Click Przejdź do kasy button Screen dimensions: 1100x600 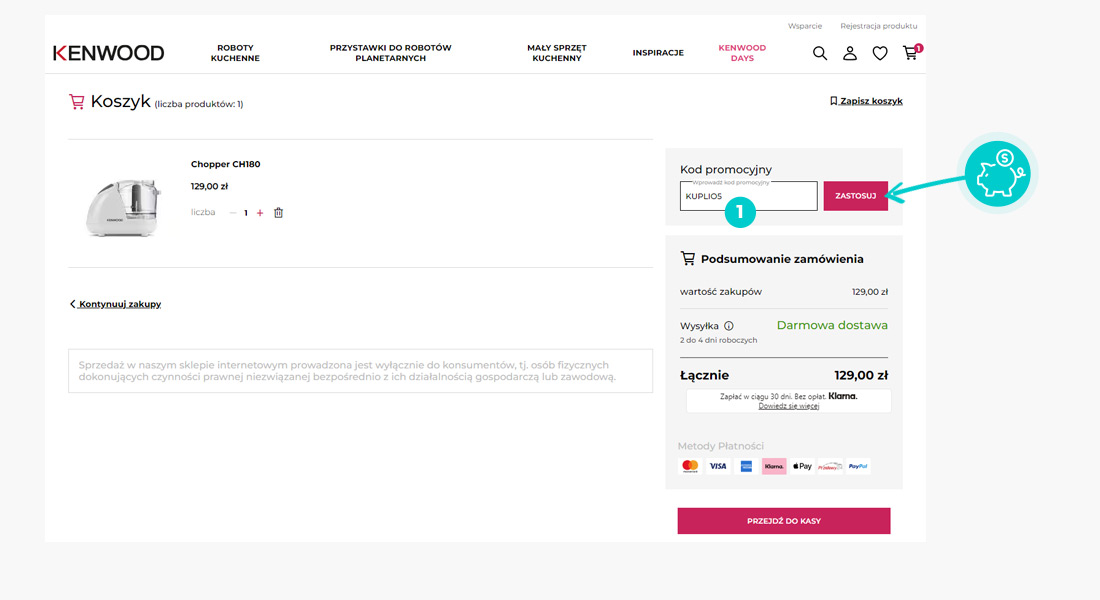tap(784, 521)
